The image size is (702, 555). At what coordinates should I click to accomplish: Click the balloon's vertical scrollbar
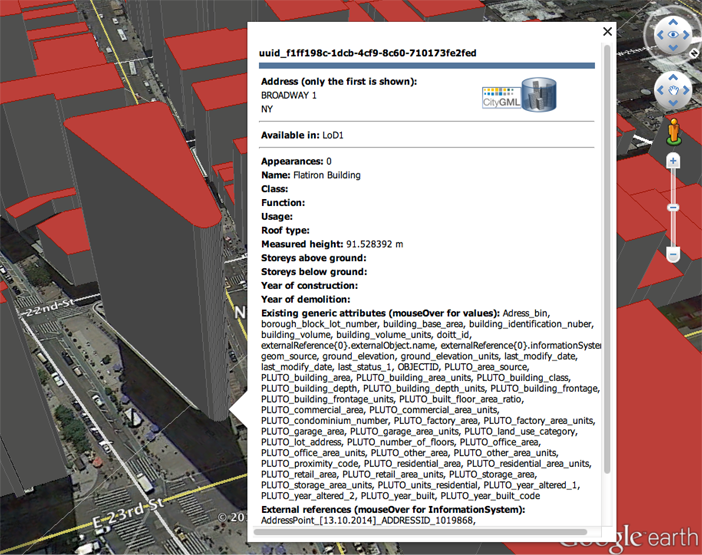(607, 259)
